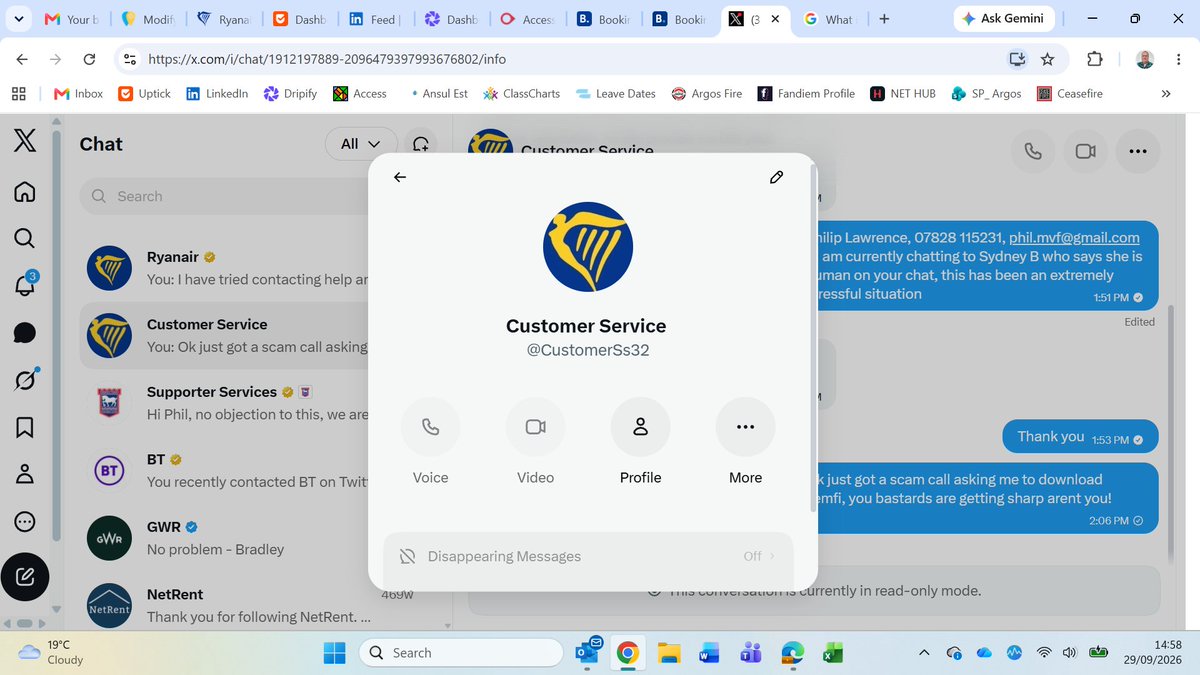Switch to the Access browser tab

[526, 19]
